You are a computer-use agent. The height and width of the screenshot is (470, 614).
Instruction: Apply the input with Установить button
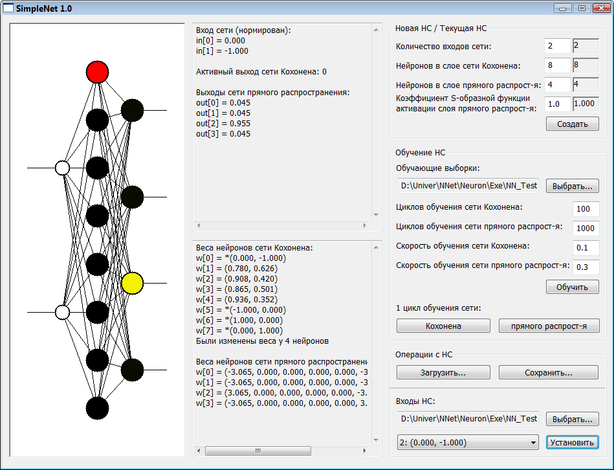point(572,441)
